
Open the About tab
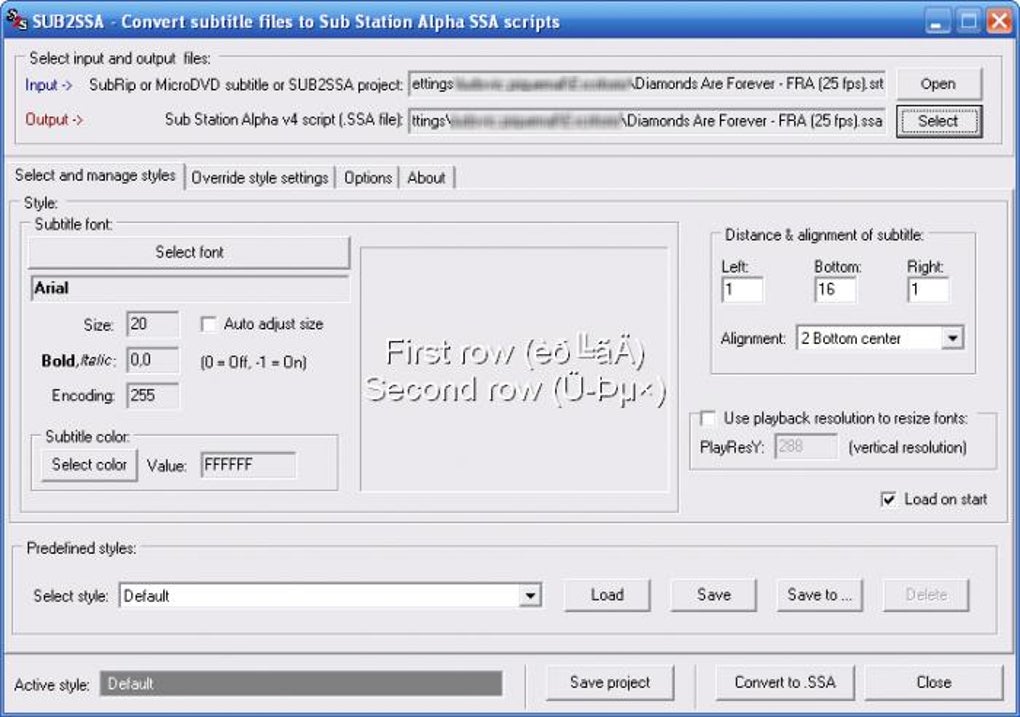[x=426, y=178]
